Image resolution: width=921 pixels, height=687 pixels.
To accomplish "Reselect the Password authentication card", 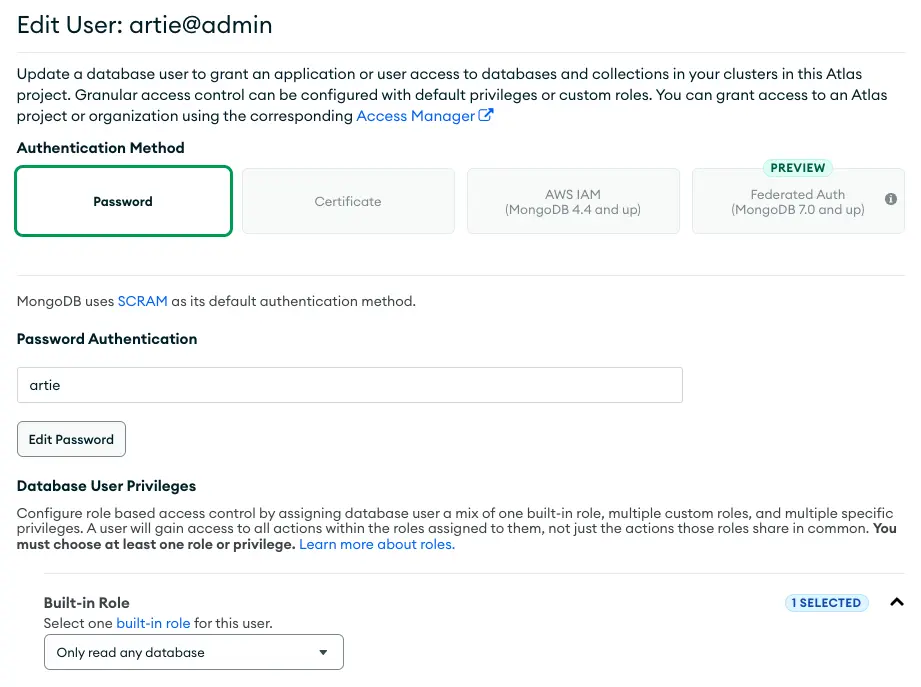I will (x=123, y=200).
